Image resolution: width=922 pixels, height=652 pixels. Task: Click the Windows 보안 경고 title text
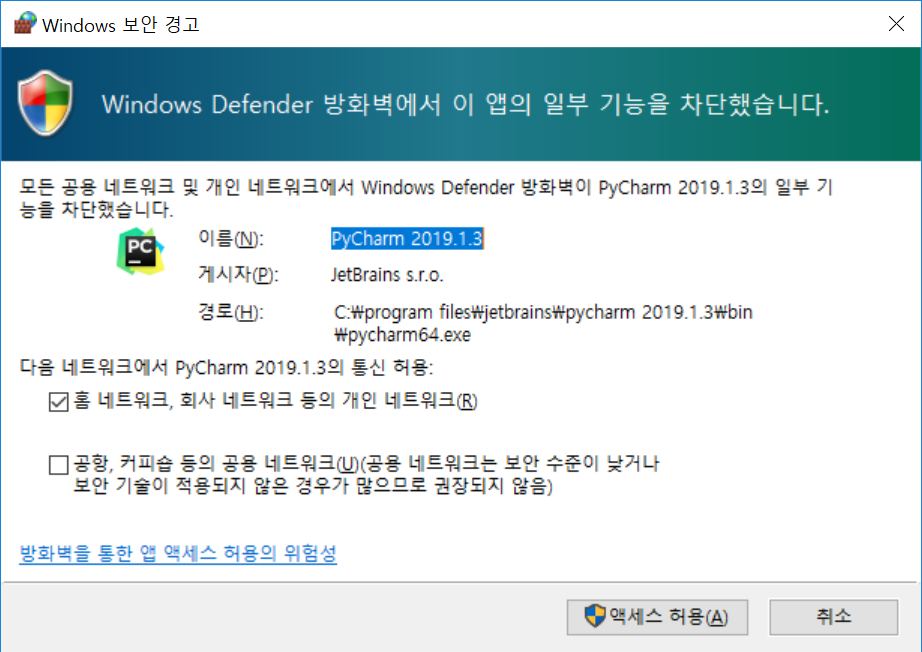(121, 25)
